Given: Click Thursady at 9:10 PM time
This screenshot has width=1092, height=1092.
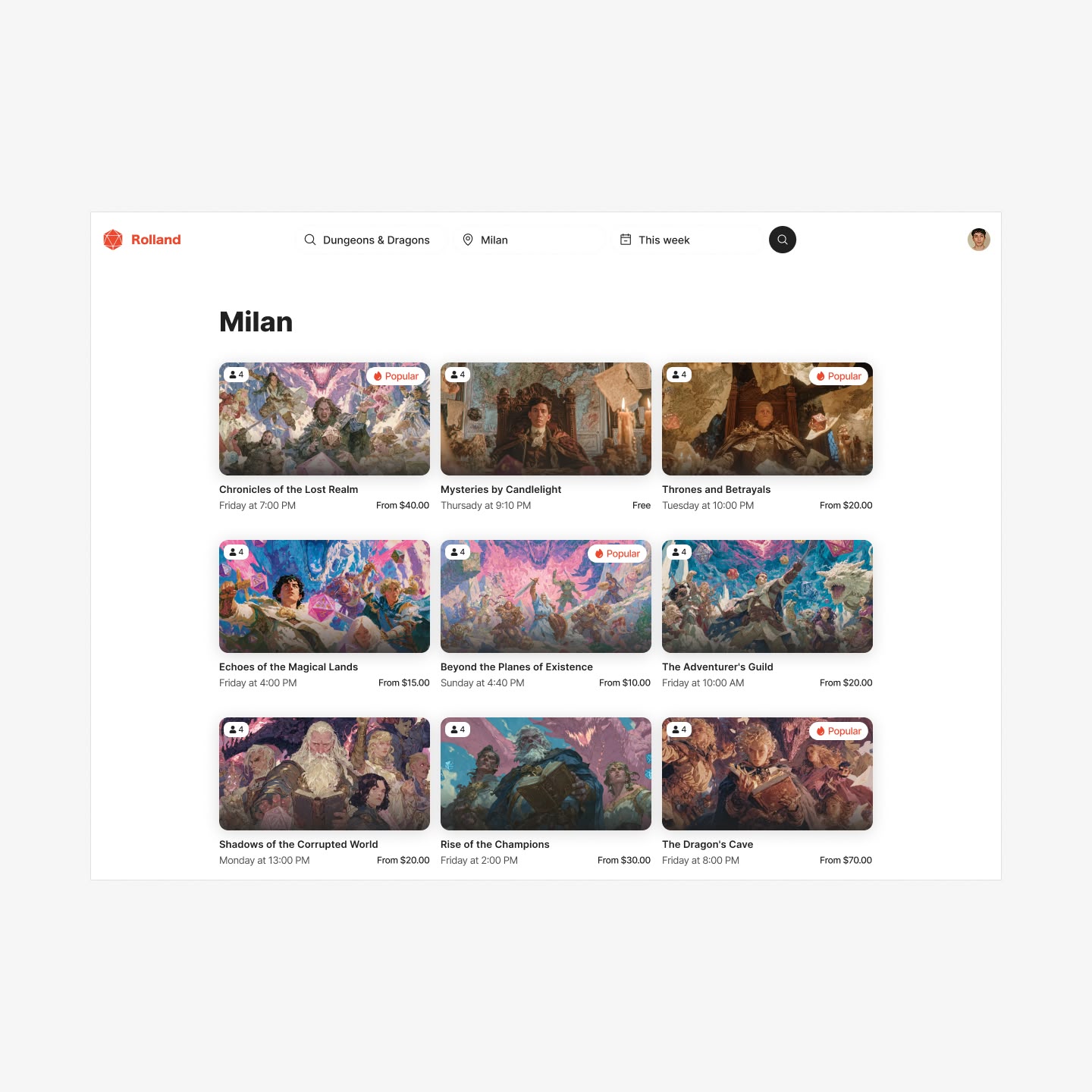Looking at the screenshot, I should tap(485, 506).
